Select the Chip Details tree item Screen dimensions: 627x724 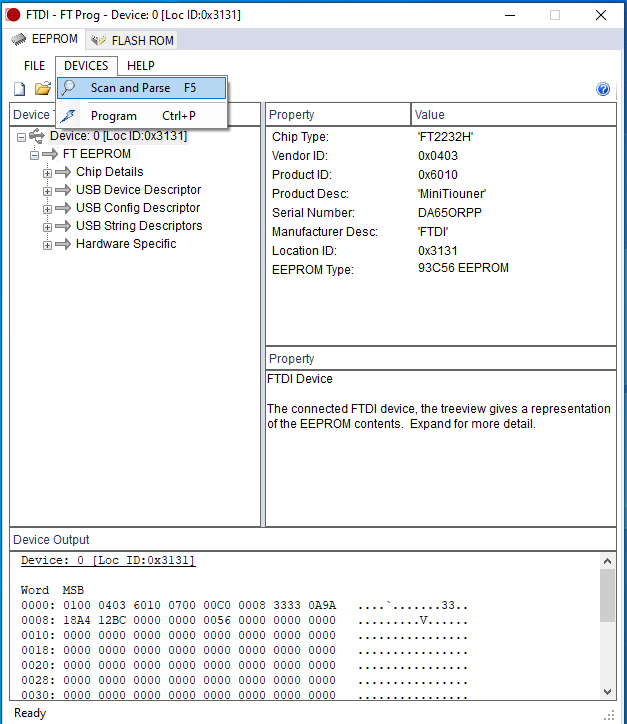(x=109, y=172)
